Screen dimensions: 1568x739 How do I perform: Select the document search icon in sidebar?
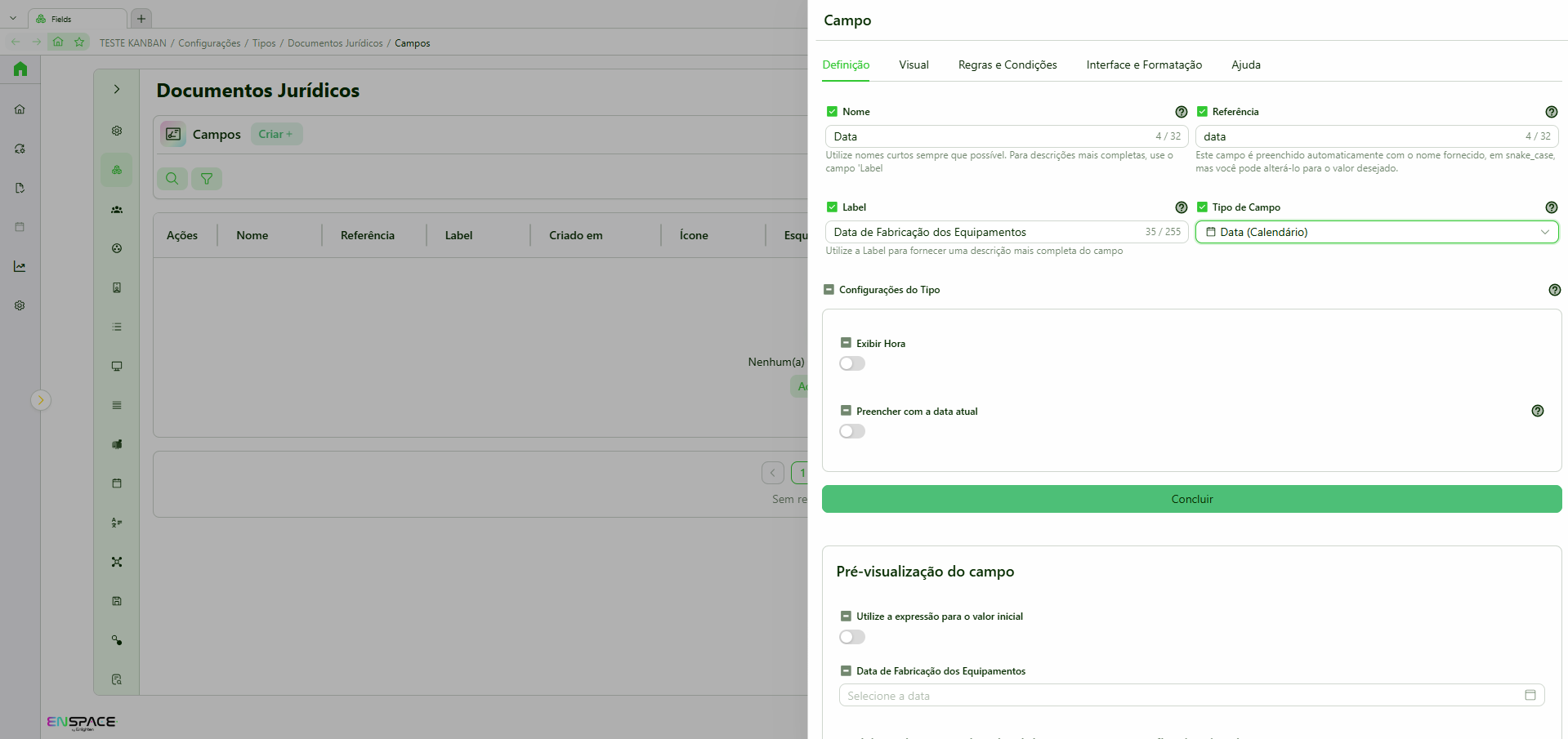pyautogui.click(x=117, y=679)
